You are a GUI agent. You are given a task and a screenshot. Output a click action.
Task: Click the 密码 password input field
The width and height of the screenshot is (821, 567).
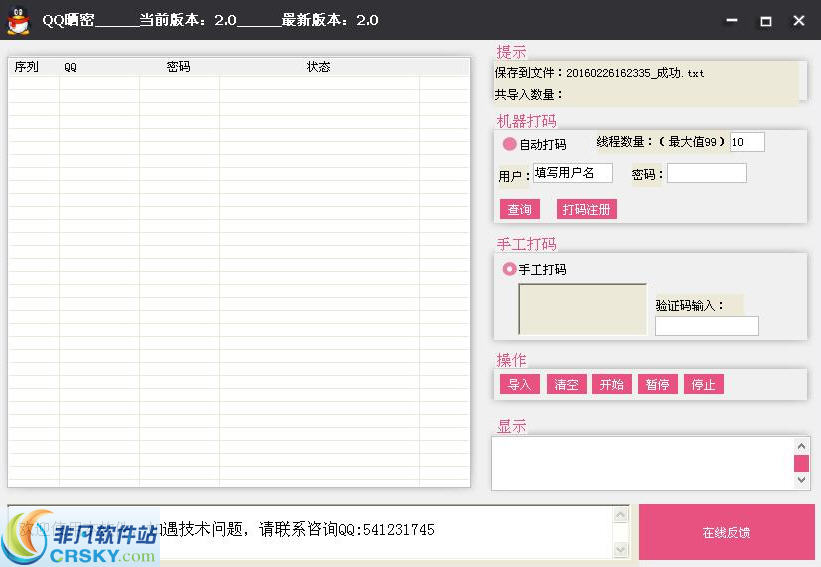pos(707,173)
